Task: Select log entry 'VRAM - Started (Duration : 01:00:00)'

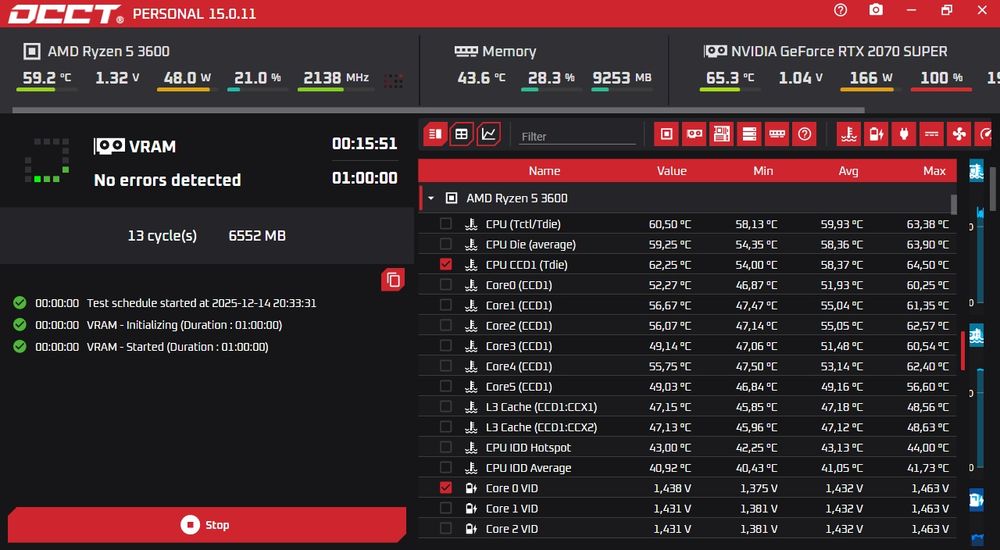Action: [177, 346]
